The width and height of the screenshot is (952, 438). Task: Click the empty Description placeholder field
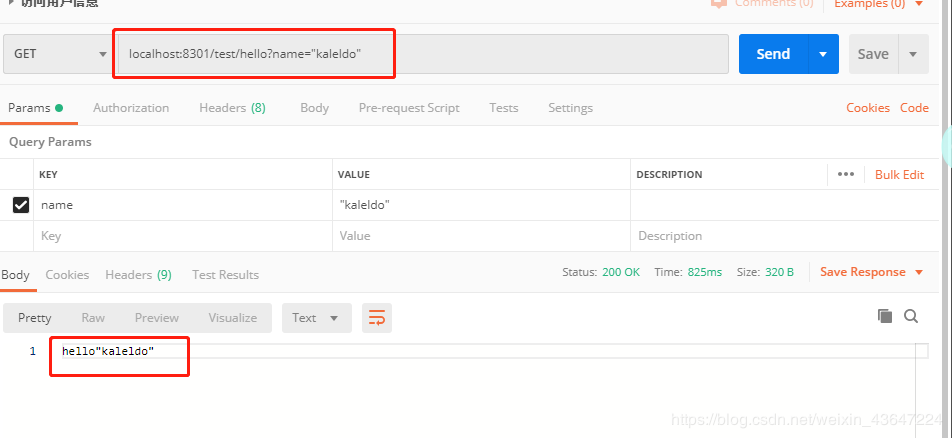click(785, 236)
